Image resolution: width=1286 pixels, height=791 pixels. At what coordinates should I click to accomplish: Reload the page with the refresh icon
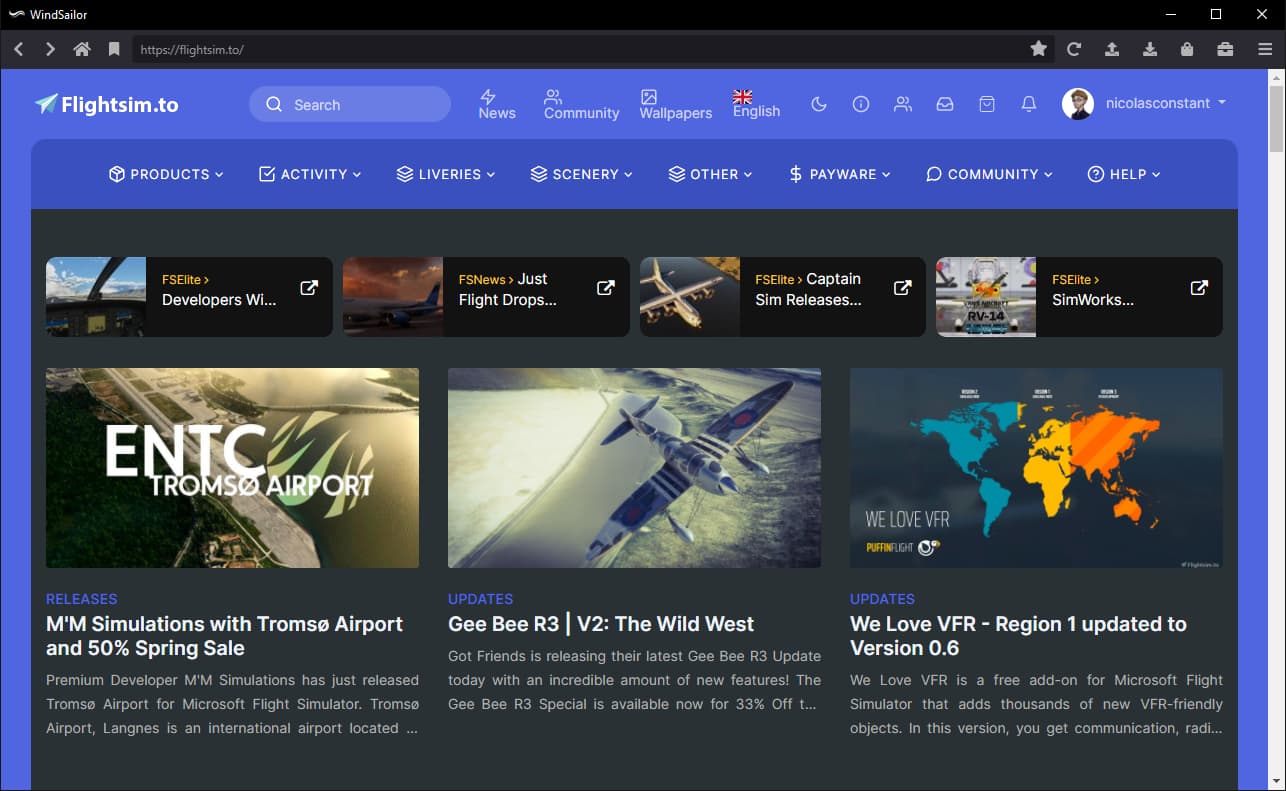coord(1074,49)
